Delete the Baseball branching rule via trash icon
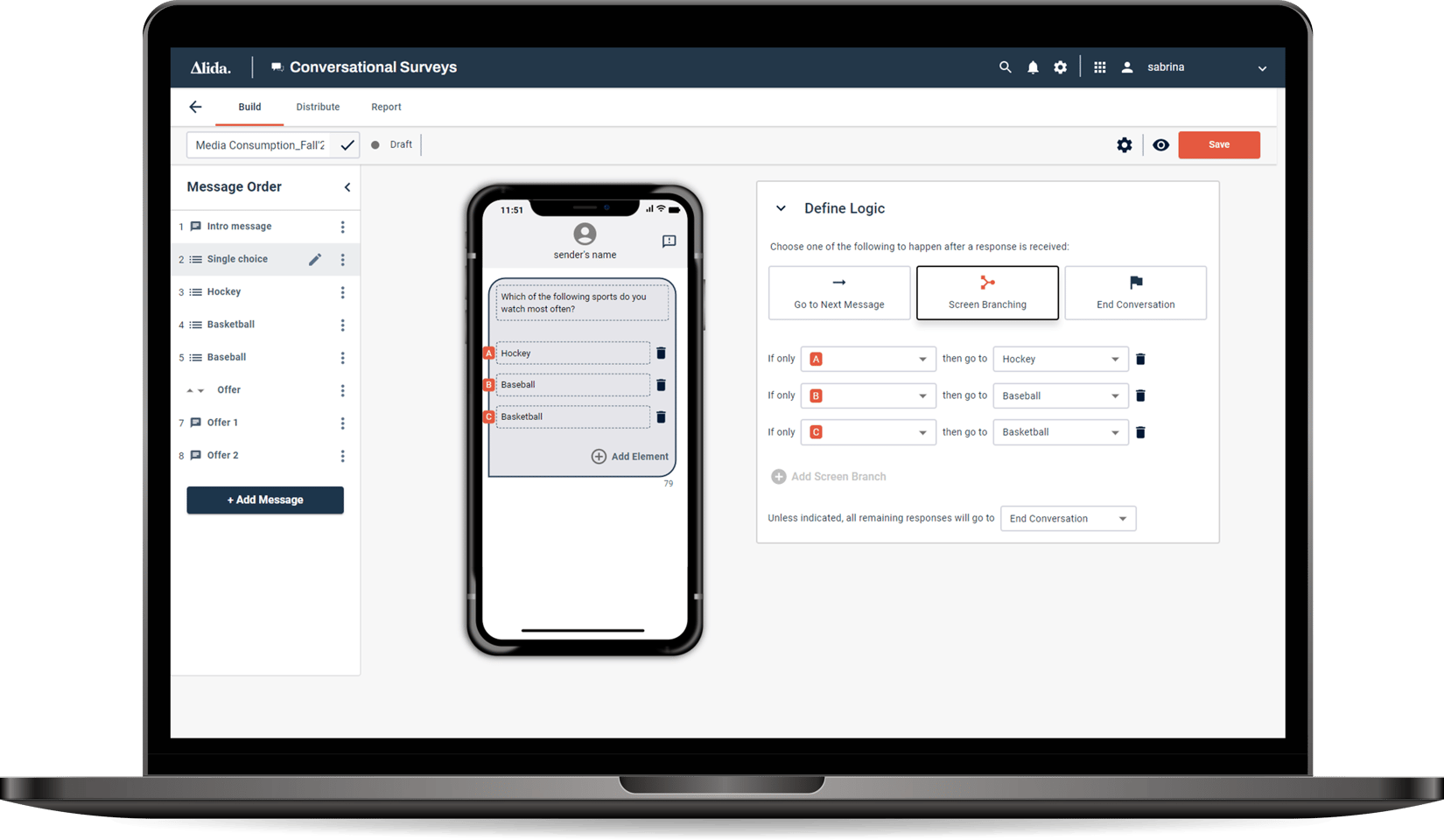 [x=1140, y=395]
